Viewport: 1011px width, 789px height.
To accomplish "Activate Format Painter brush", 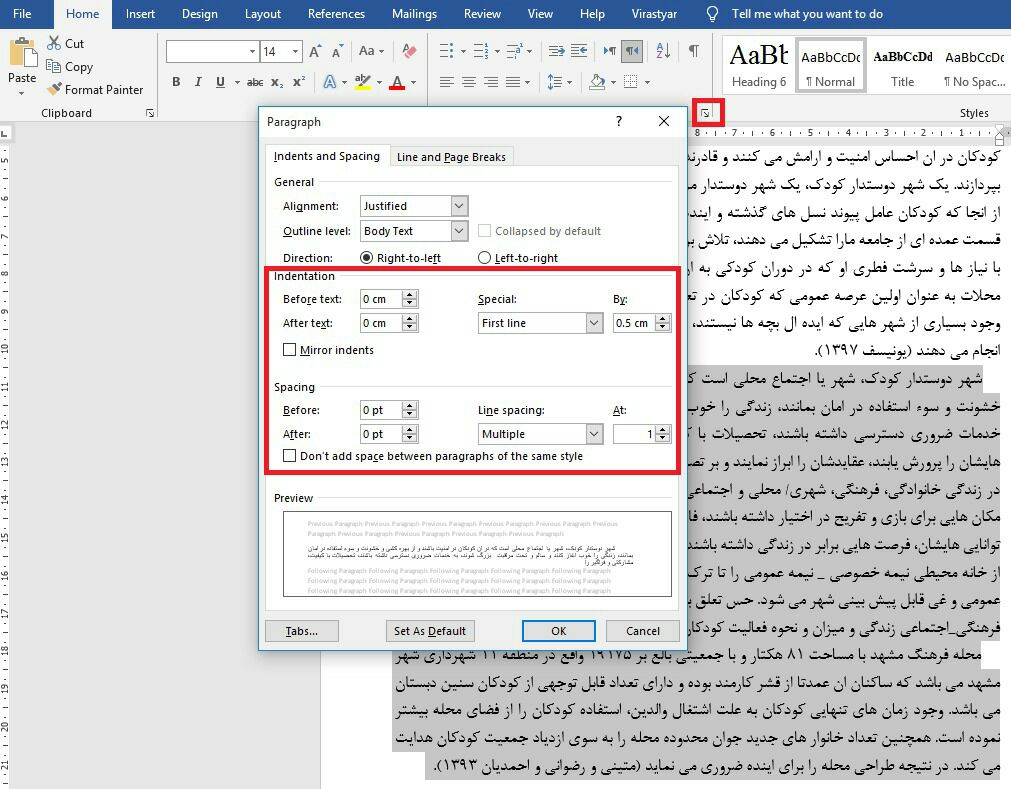I will (x=54, y=89).
